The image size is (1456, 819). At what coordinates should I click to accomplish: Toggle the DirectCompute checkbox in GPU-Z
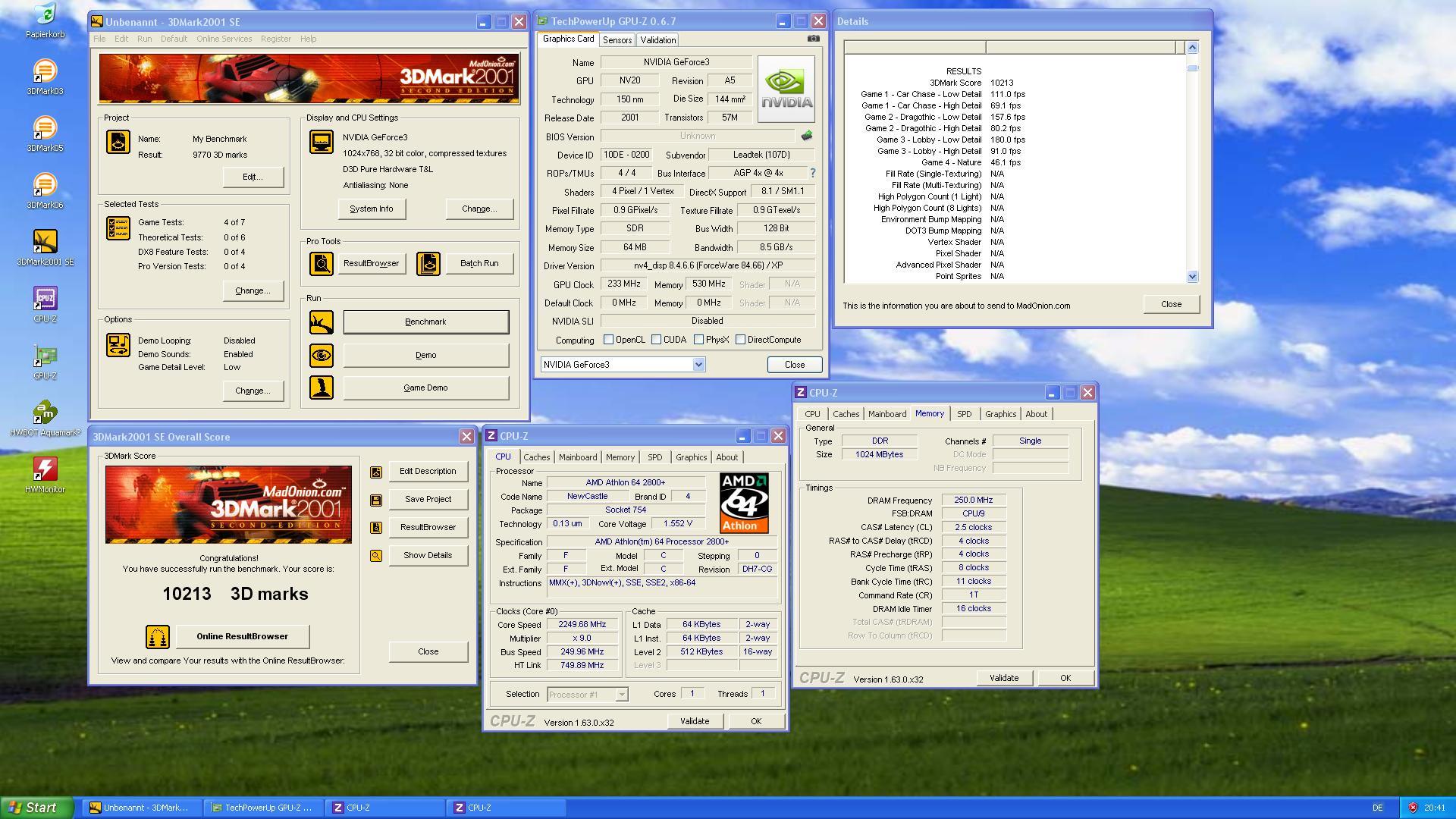coord(740,340)
